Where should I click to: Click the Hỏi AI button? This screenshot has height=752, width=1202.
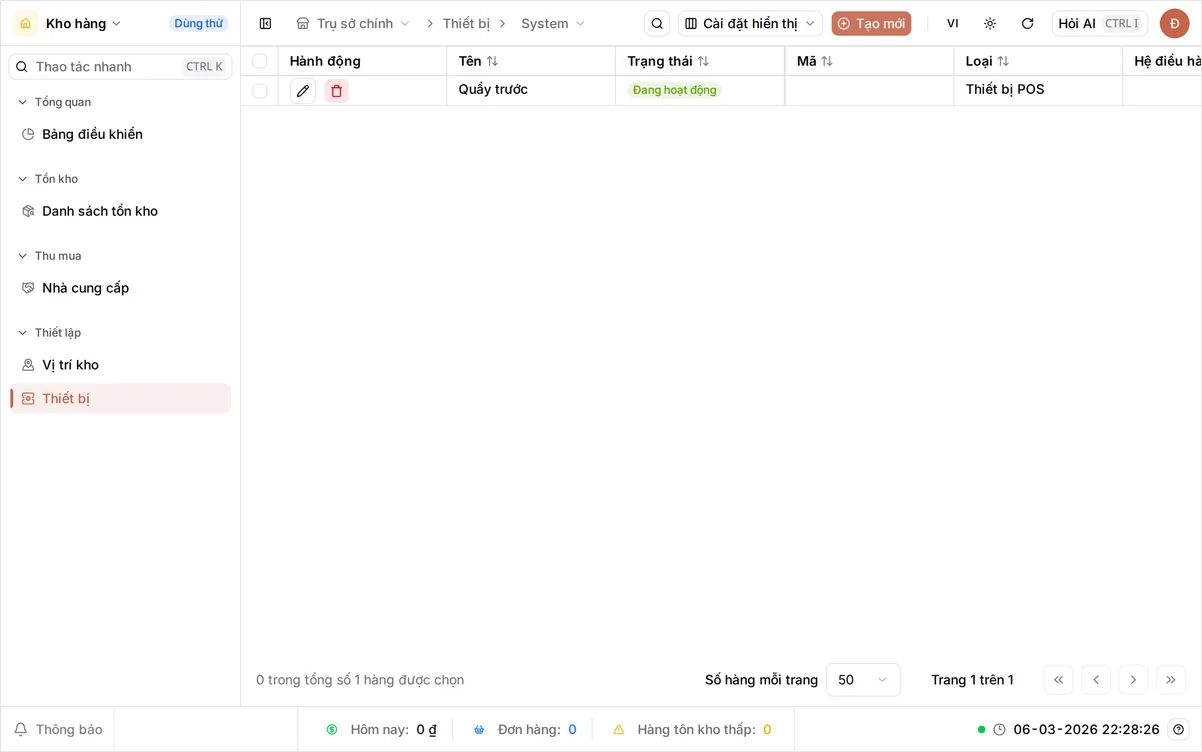pyautogui.click(x=1100, y=23)
